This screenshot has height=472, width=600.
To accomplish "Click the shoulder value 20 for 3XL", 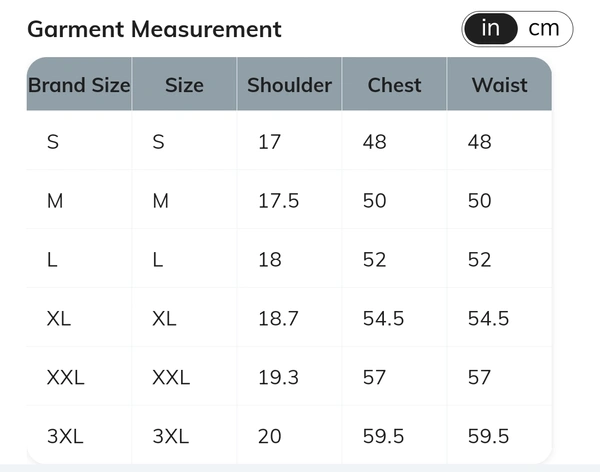I will (270, 436).
